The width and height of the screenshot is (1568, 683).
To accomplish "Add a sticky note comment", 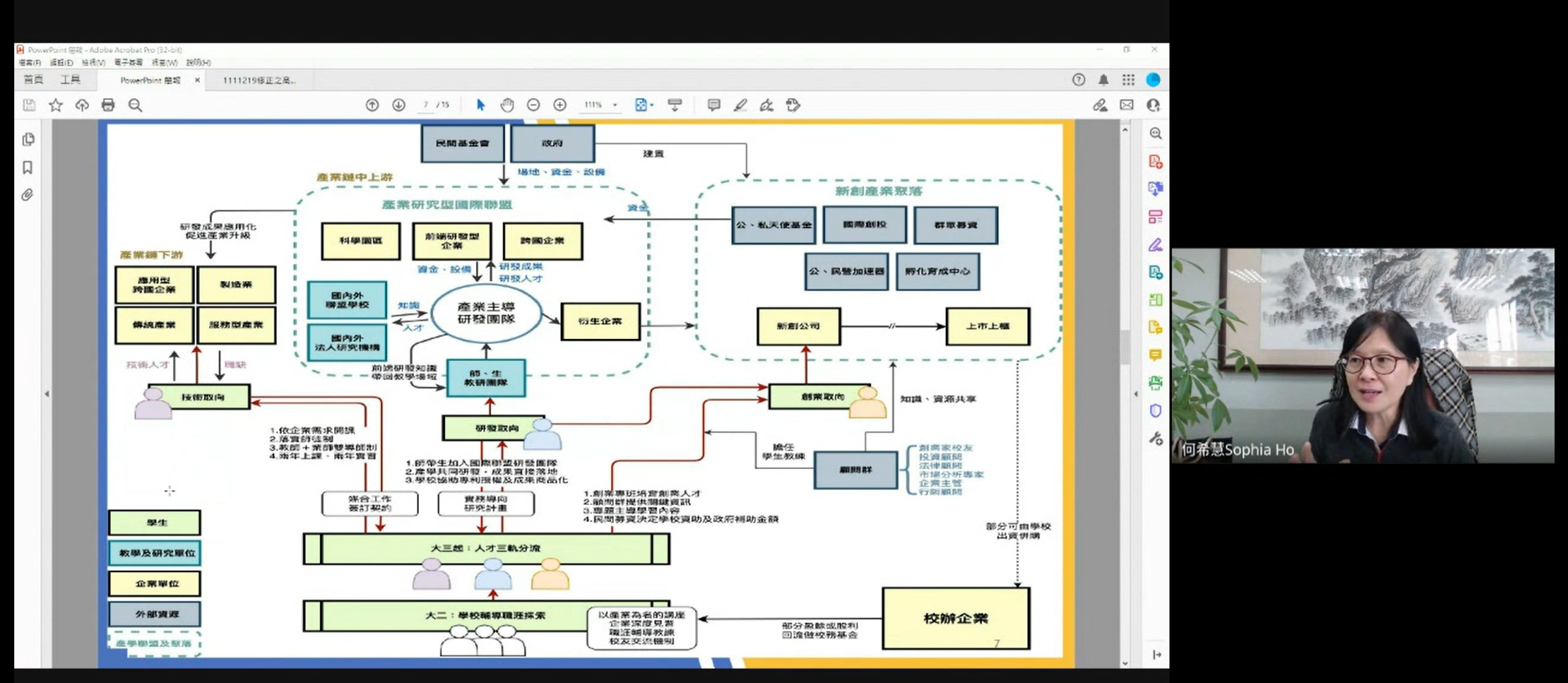I will [x=713, y=105].
